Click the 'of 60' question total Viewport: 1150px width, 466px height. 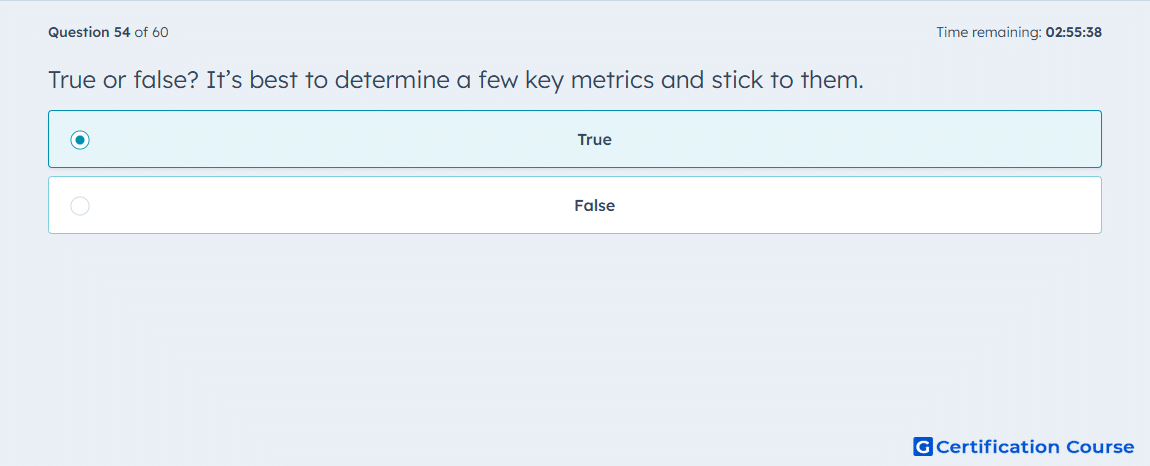[152, 32]
